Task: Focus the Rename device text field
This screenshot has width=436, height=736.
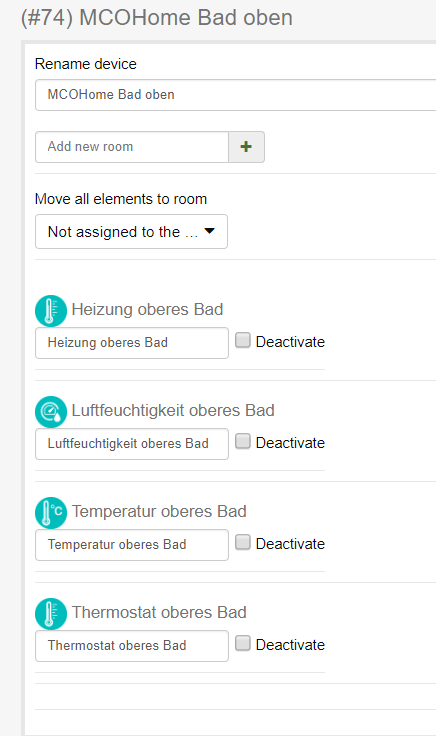Action: click(x=236, y=95)
